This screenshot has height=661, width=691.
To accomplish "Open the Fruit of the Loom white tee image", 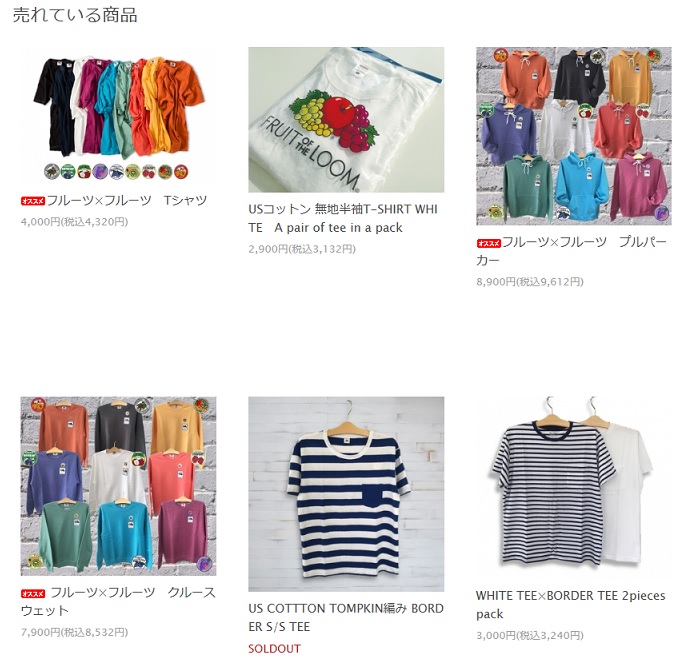I will click(x=346, y=120).
